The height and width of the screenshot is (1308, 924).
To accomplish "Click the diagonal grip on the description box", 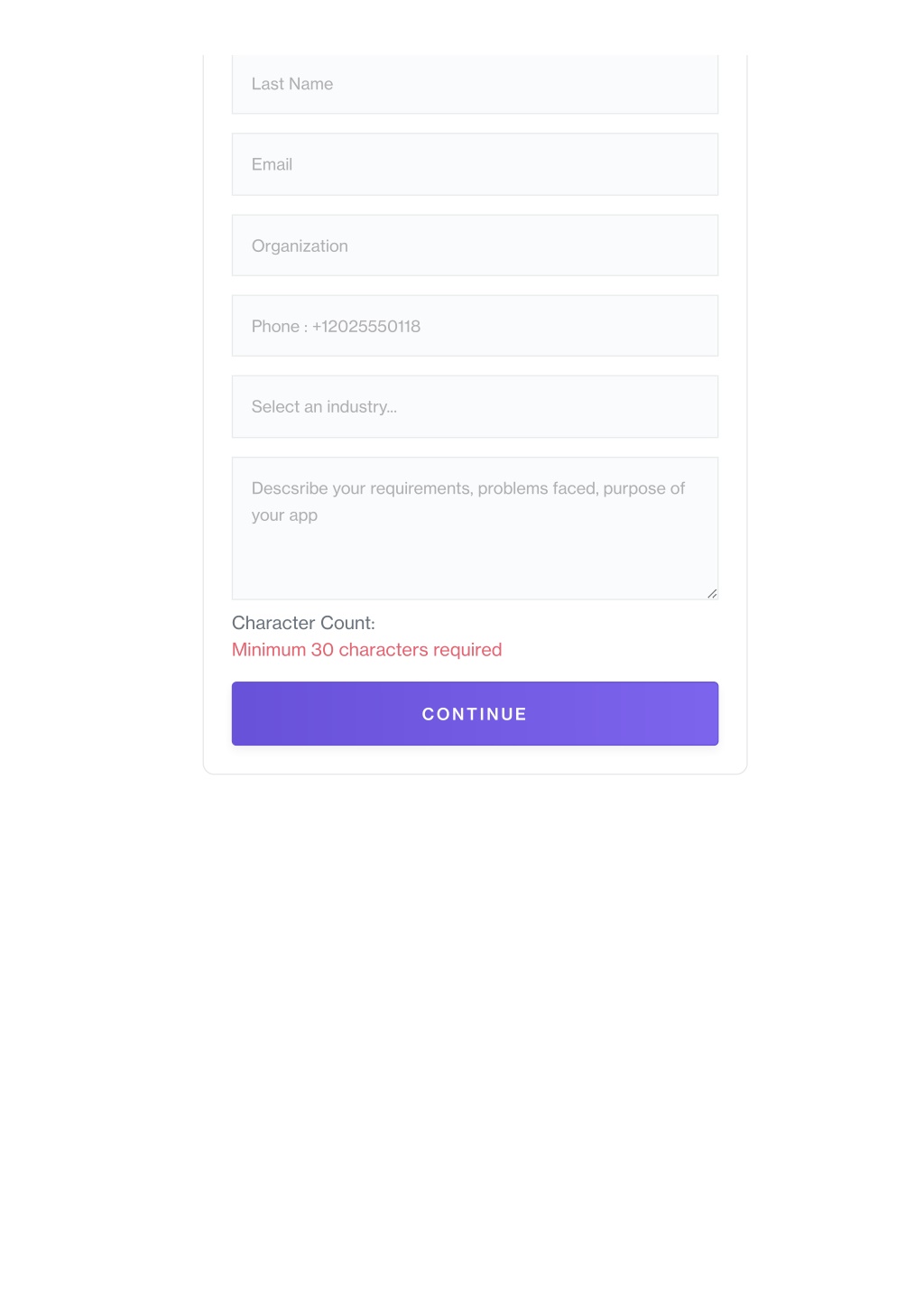I will (x=712, y=593).
